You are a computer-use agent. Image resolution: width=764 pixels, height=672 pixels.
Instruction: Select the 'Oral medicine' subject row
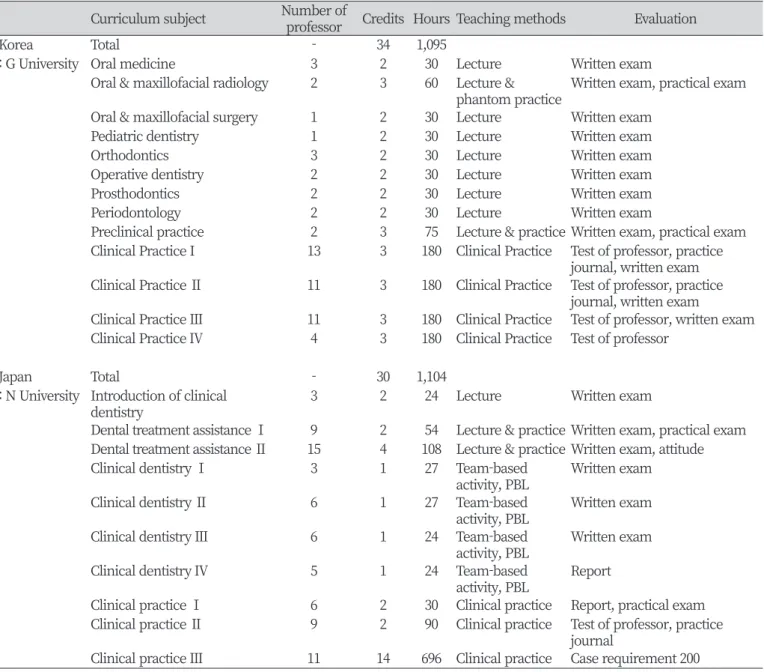pyautogui.click(x=133, y=64)
